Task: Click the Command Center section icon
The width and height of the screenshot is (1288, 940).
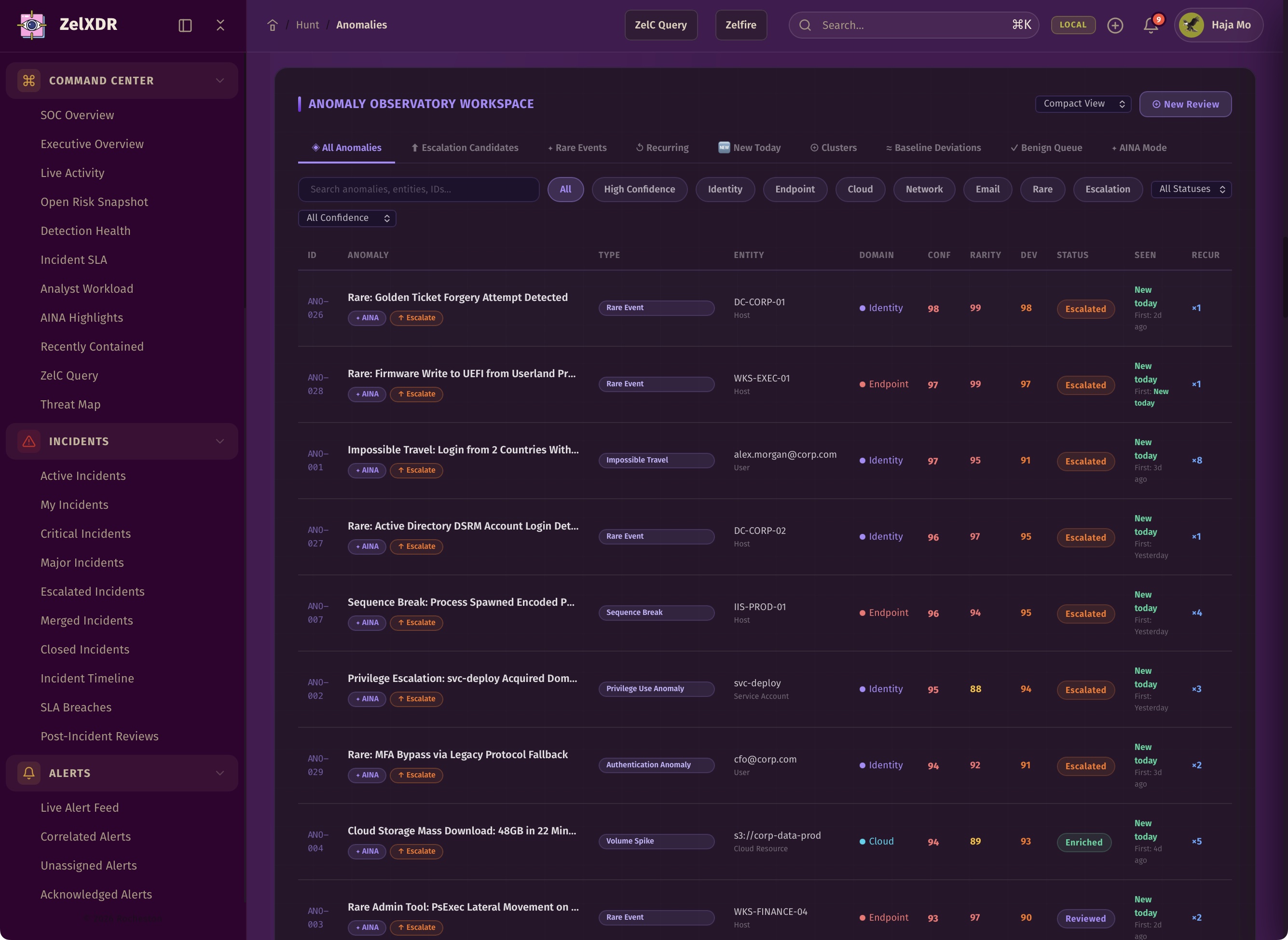Action: pos(29,80)
